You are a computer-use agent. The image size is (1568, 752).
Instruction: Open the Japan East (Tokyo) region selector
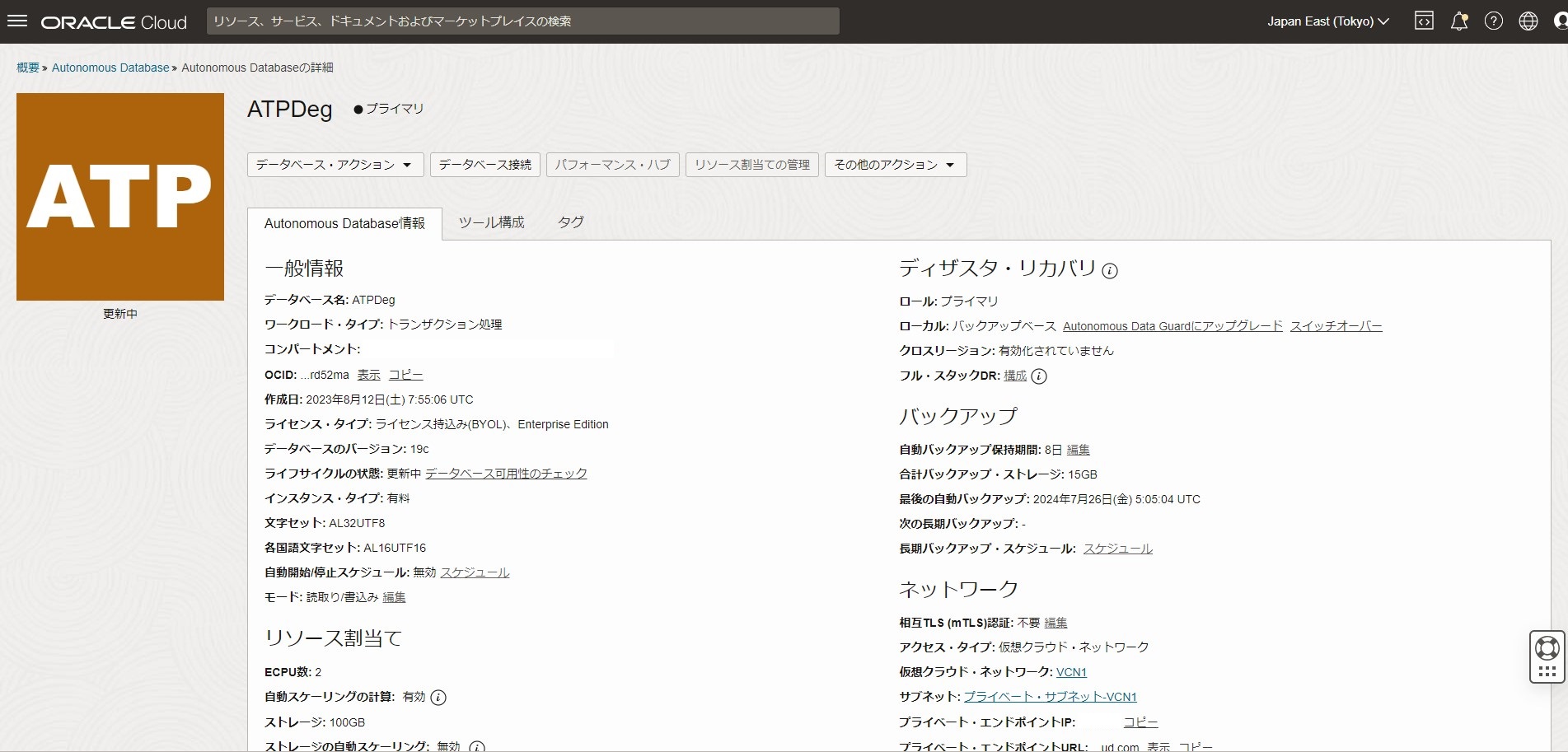pyautogui.click(x=1327, y=21)
